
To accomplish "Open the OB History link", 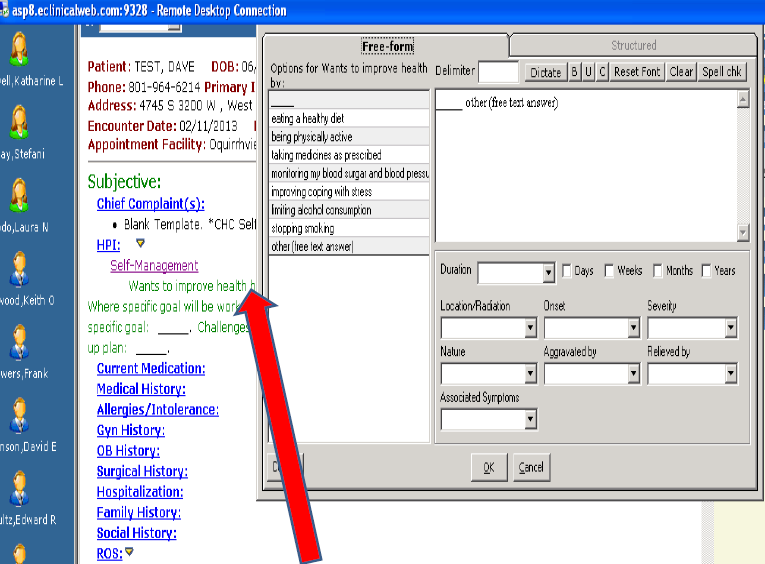I will (x=128, y=451).
